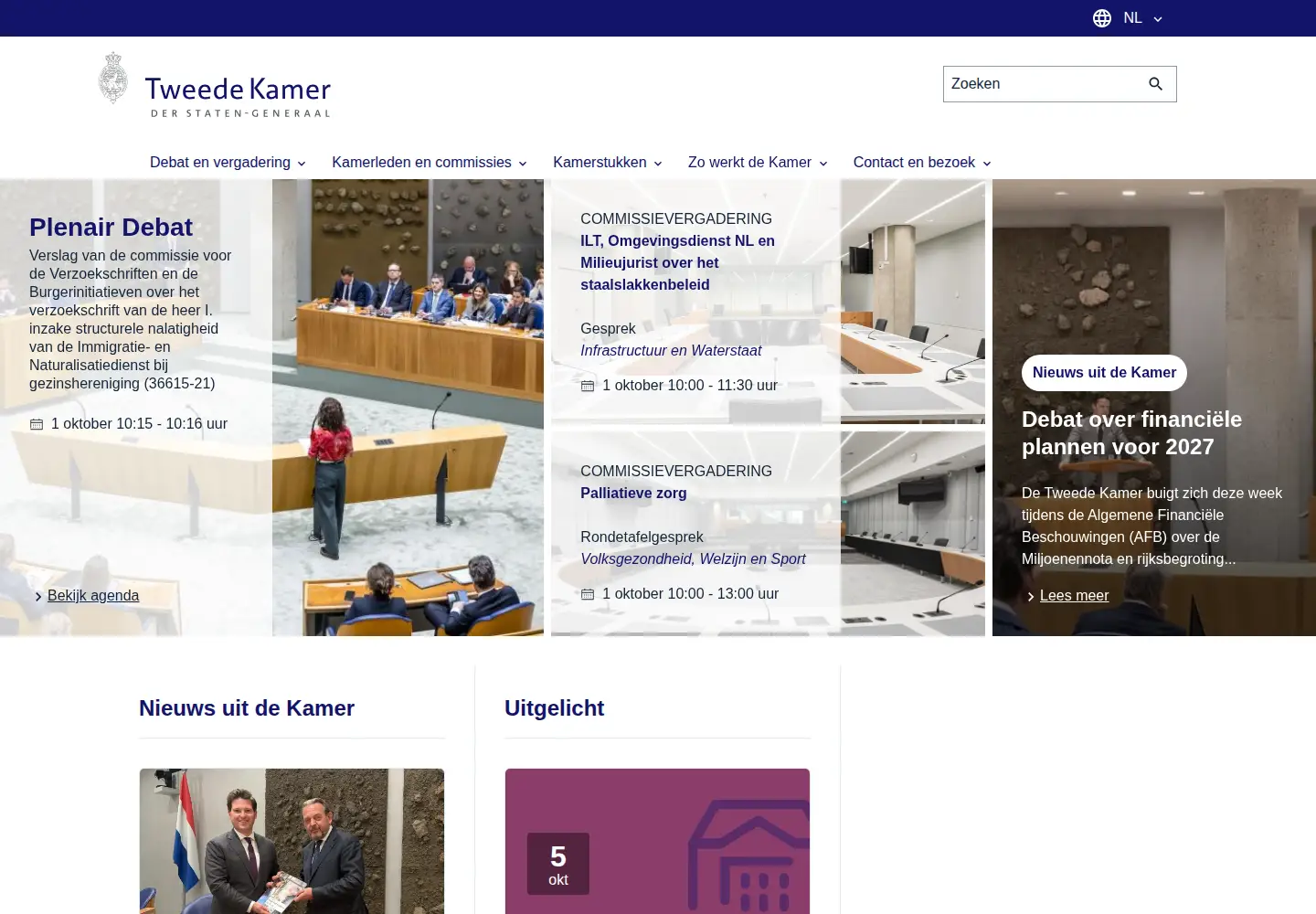Click the arrow icon before Bekijk agenda
The height and width of the screenshot is (914, 1316).
pyautogui.click(x=38, y=597)
